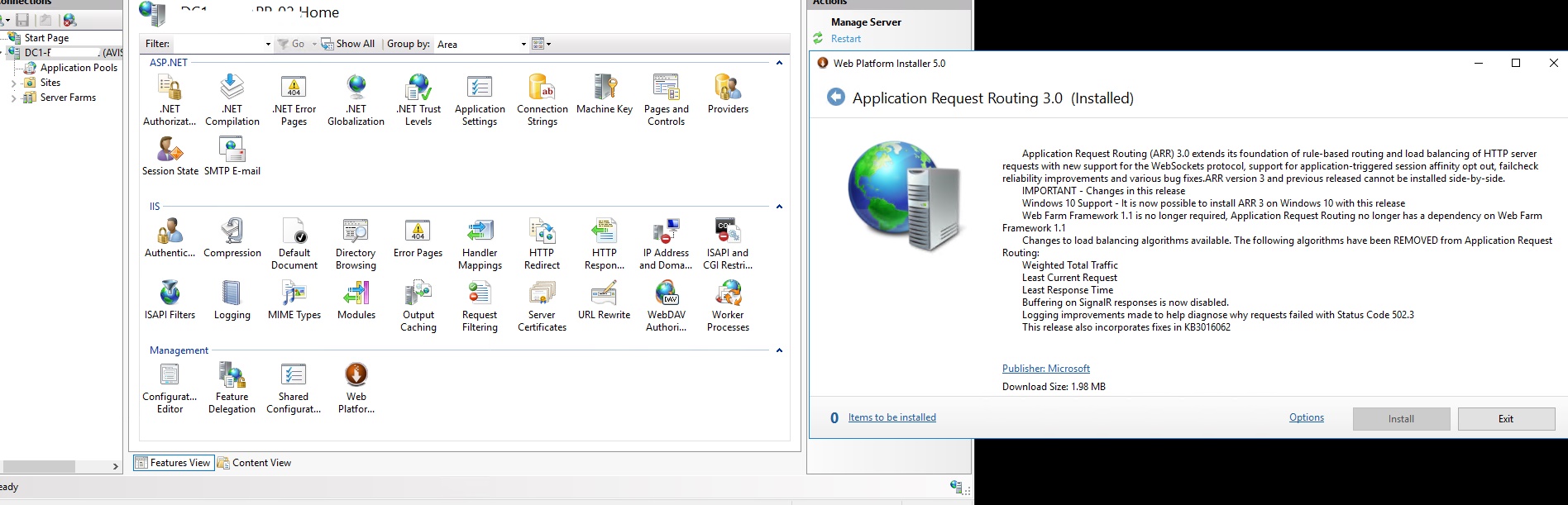Switch to Features View tab
This screenshot has width=1568, height=505.
point(173,463)
